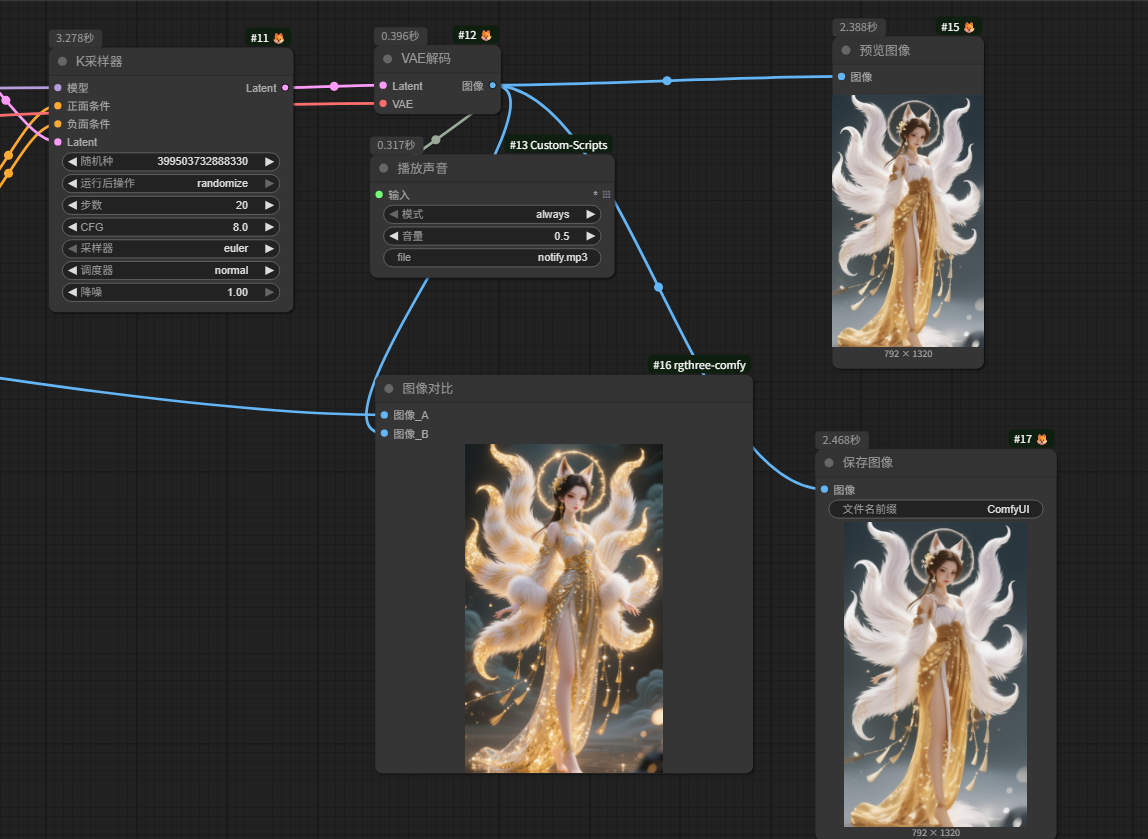The image size is (1148, 839).
Task: Click the 792 × 1320 size under 预览图像
Action: pos(908,354)
